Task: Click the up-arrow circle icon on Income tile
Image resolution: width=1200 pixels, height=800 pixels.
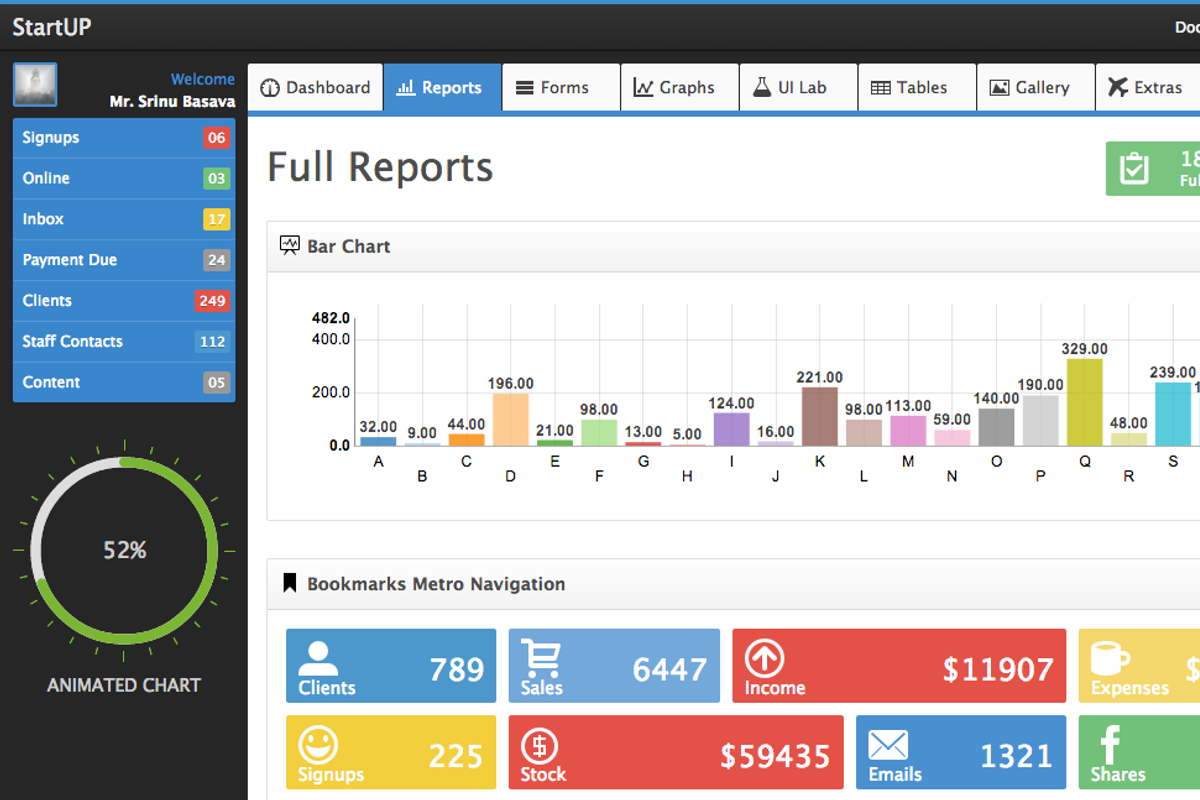Action: pos(764,658)
